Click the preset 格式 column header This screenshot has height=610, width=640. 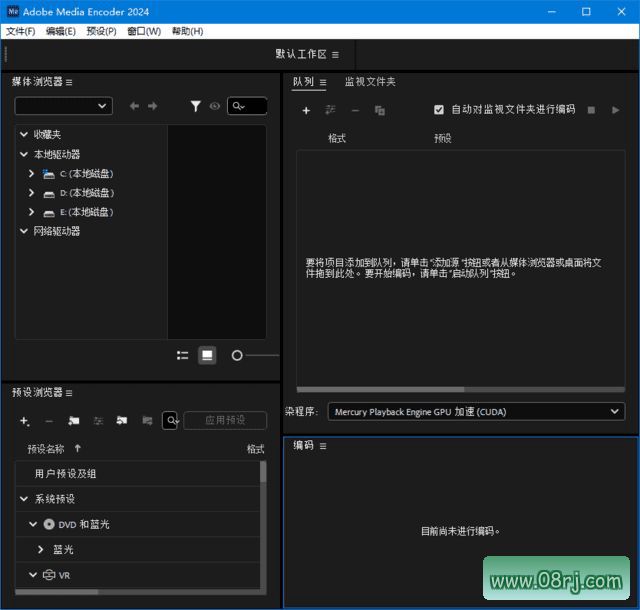click(256, 449)
